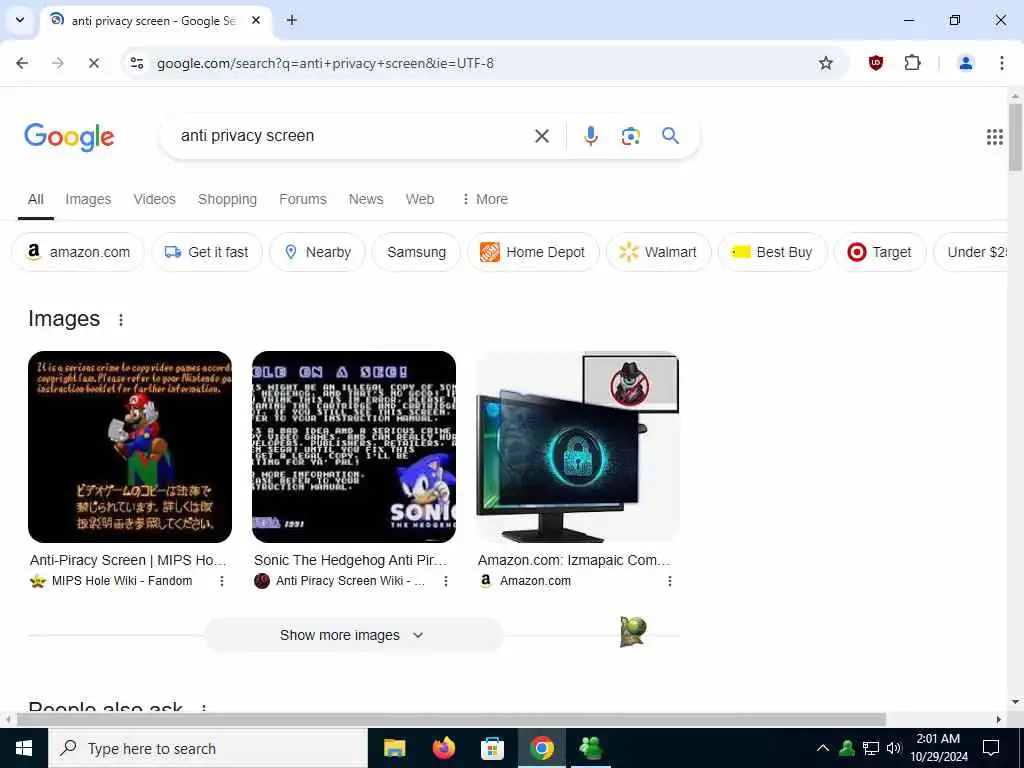Apply the Walmart filter chip
The width and height of the screenshot is (1024, 768).
658,252
